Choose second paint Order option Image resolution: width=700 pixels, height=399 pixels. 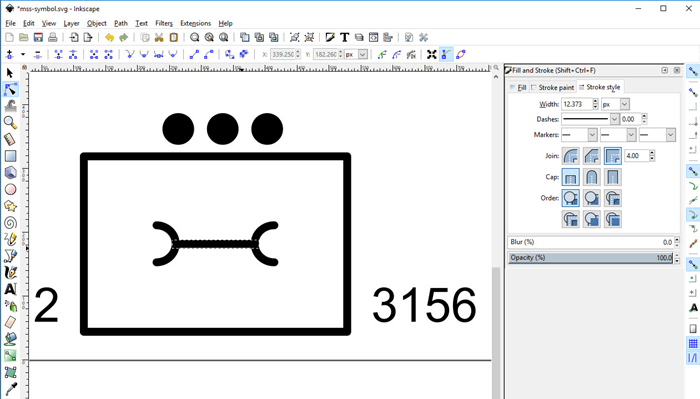[x=592, y=198]
